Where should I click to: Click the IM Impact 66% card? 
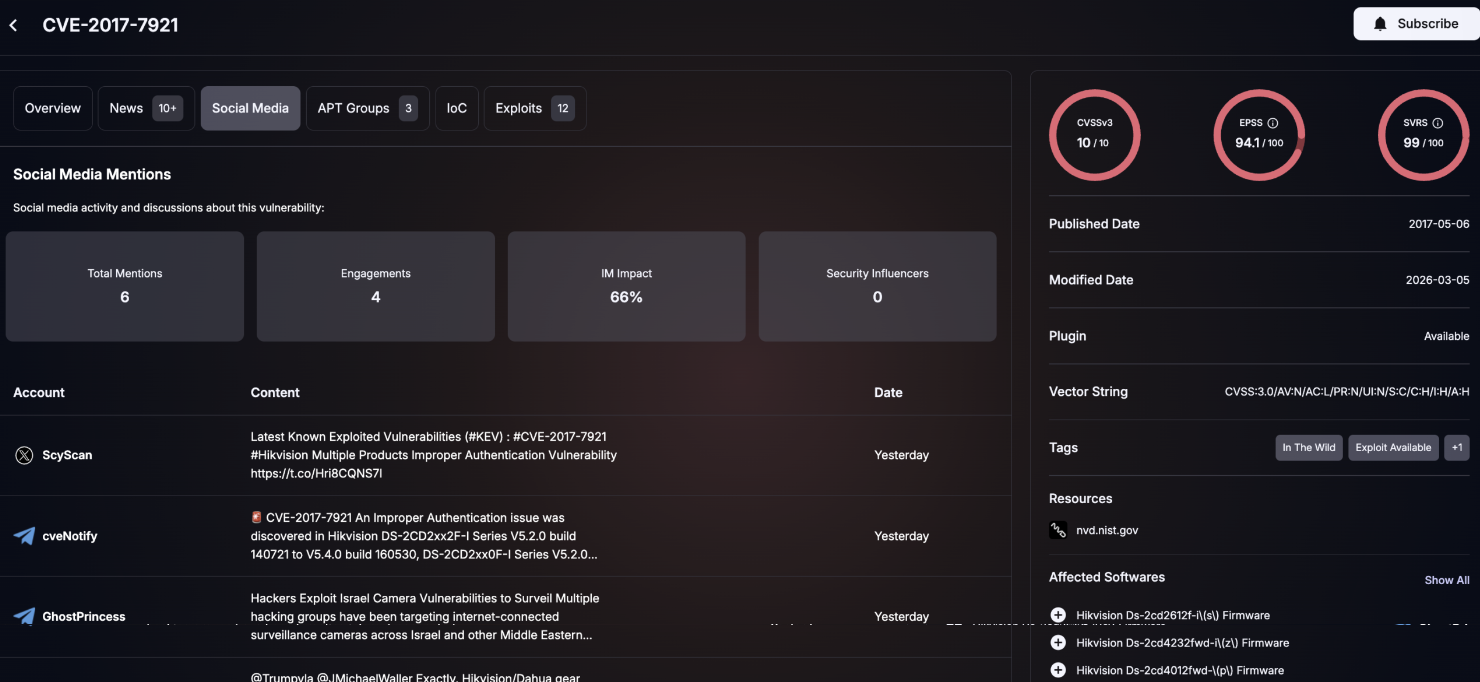point(627,287)
